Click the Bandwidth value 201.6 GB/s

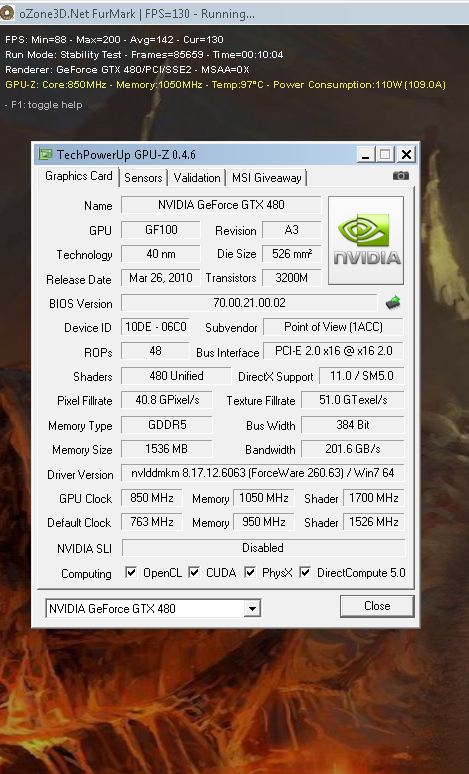352,449
